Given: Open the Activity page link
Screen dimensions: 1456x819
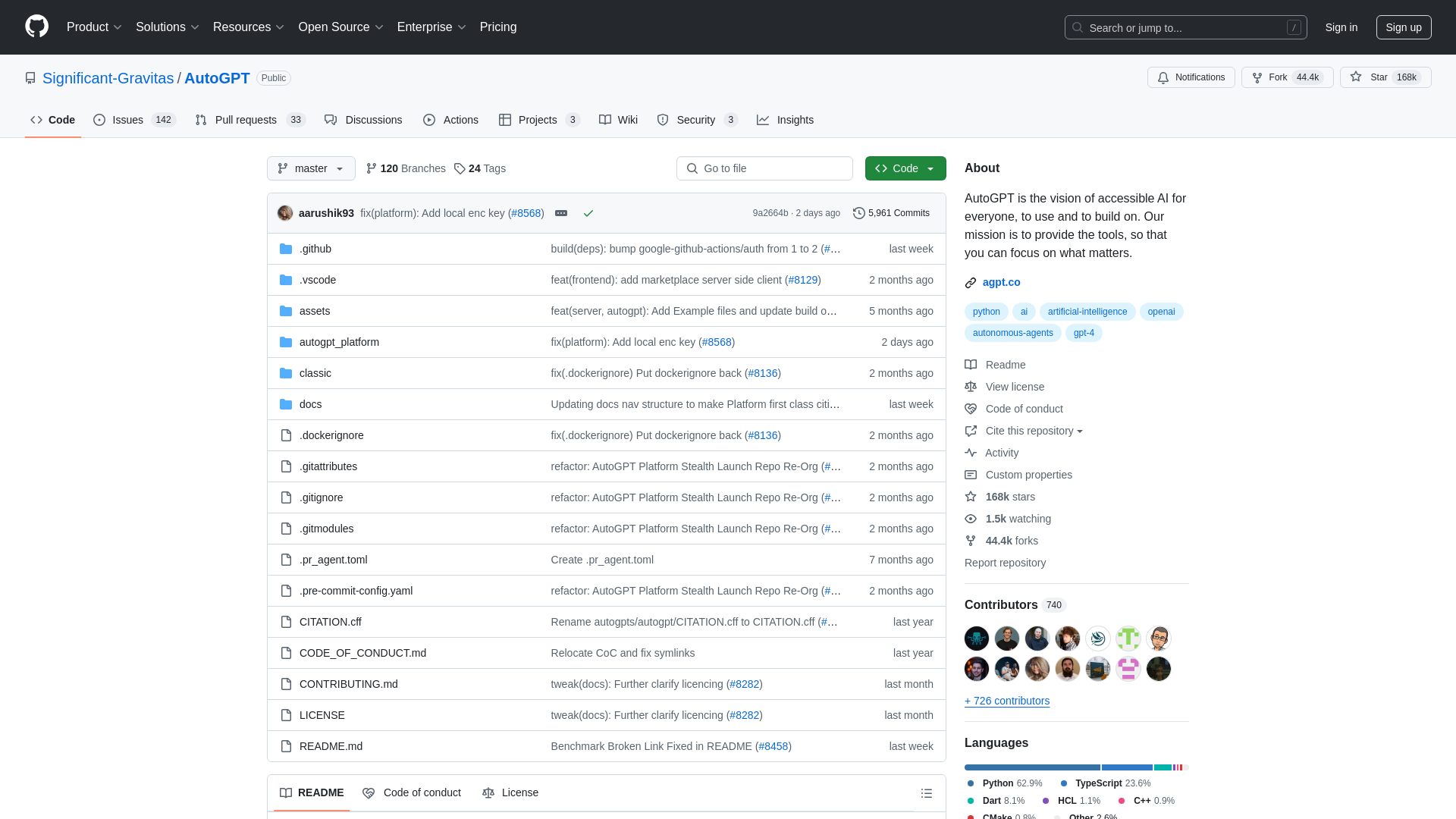Looking at the screenshot, I should [x=991, y=453].
